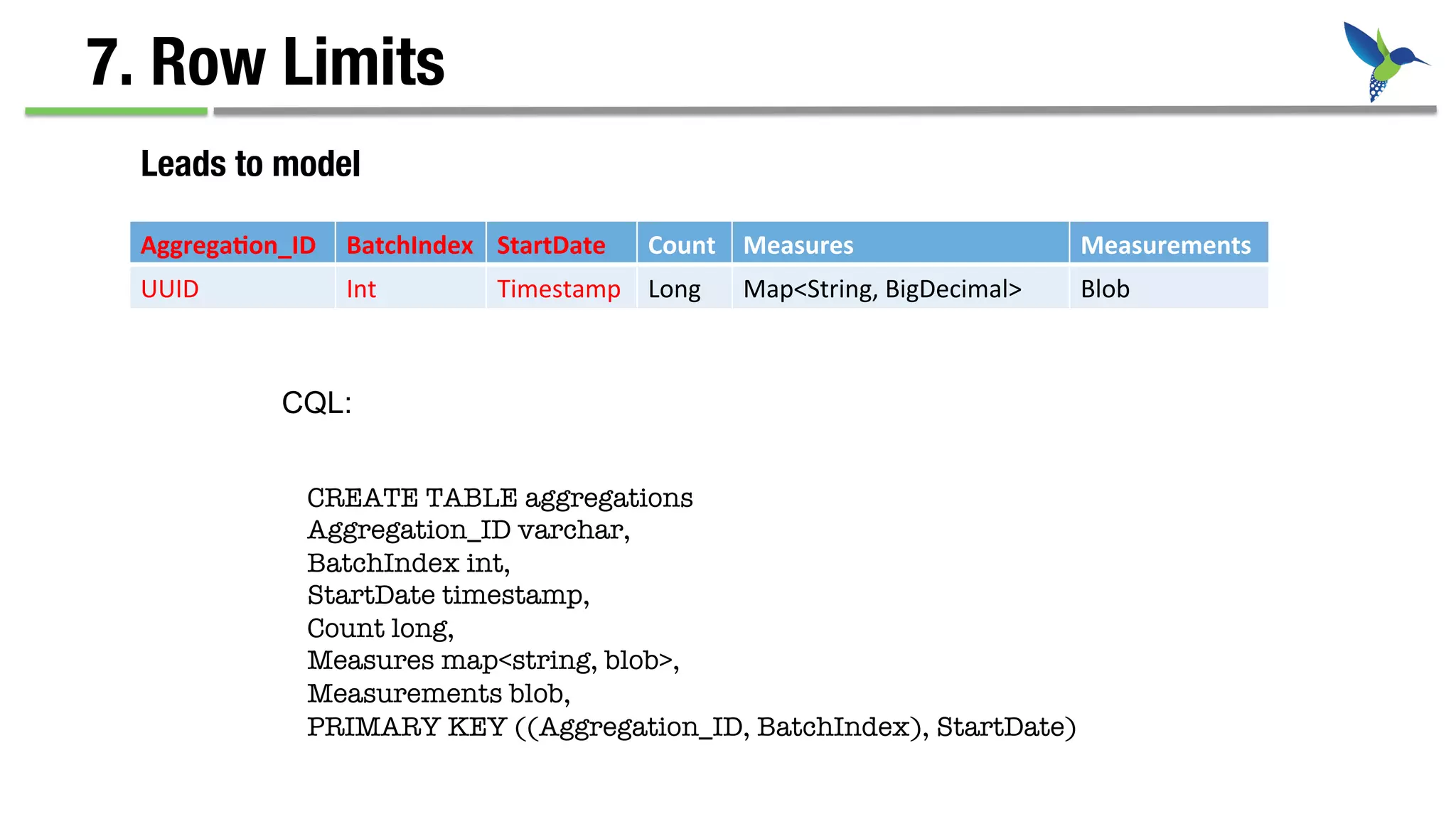This screenshot has width=1456, height=819.
Task: Click the 'Blob' table cell
Action: point(1169,287)
